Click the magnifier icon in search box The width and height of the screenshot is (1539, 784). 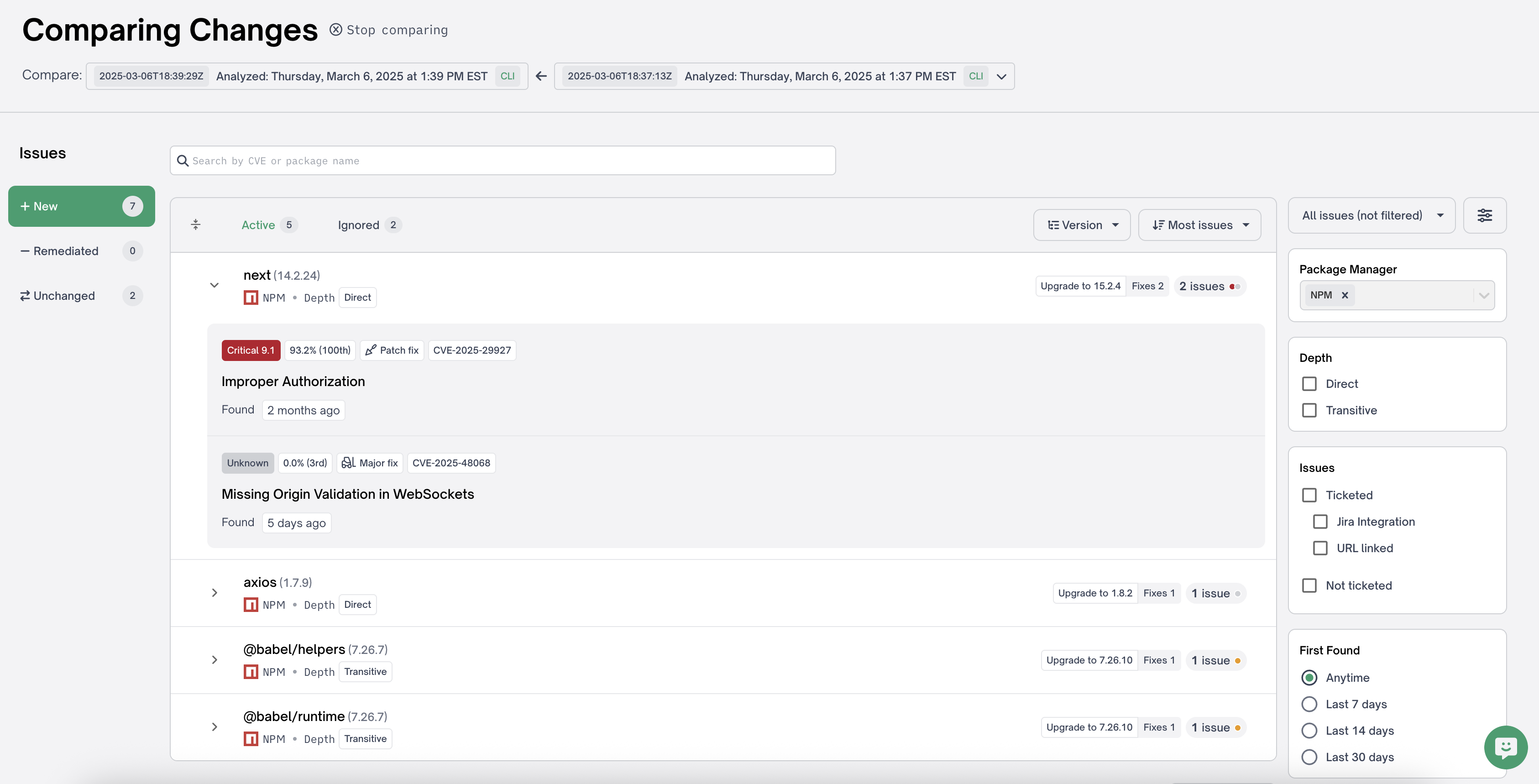[x=183, y=161]
